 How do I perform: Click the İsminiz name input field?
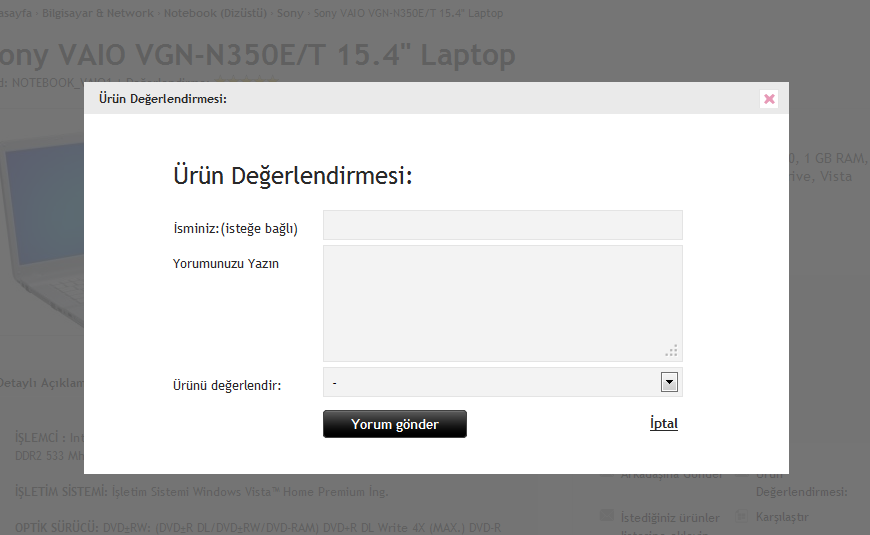tap(502, 225)
